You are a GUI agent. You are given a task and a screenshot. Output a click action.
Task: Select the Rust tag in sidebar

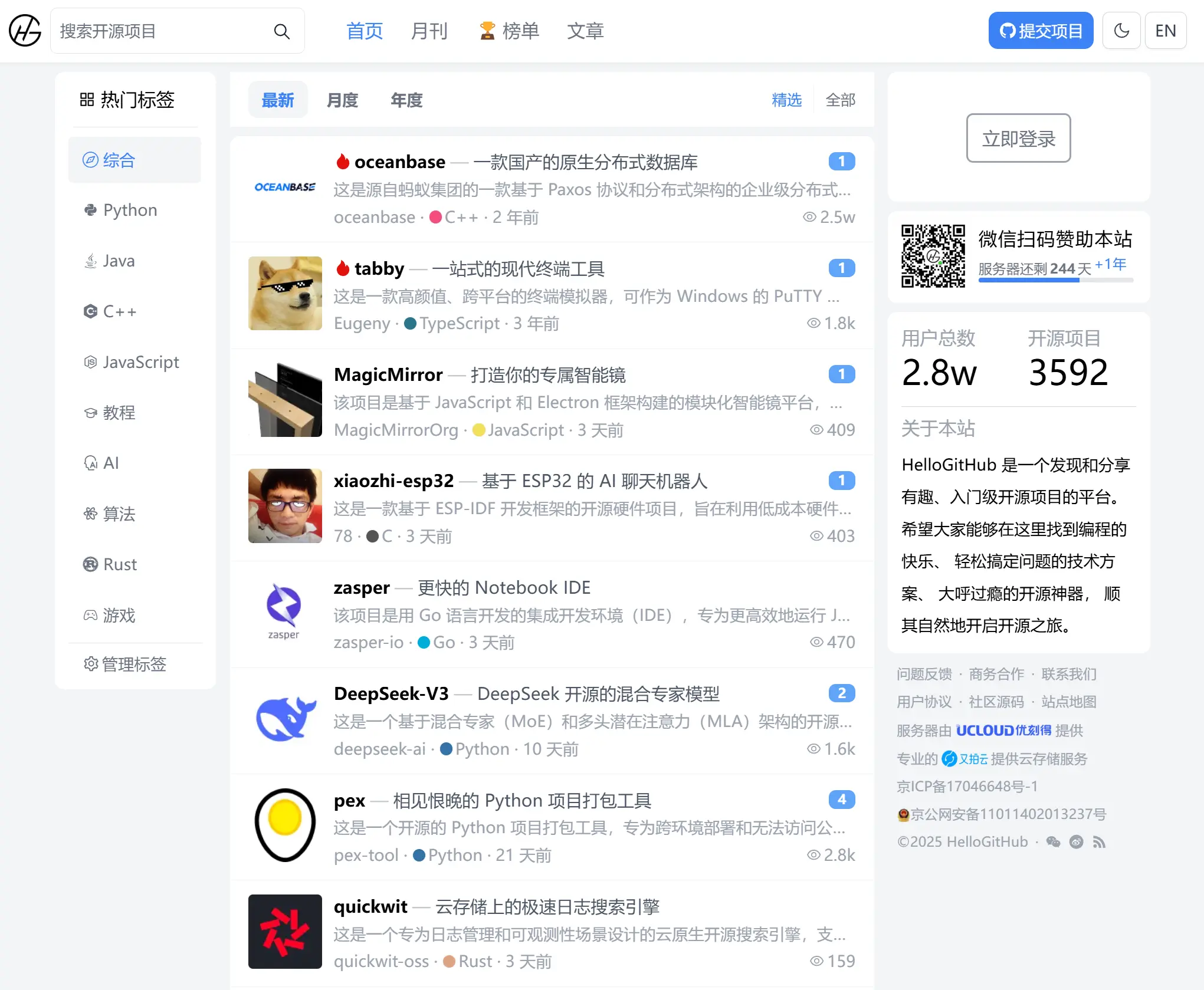pyautogui.click(x=120, y=565)
